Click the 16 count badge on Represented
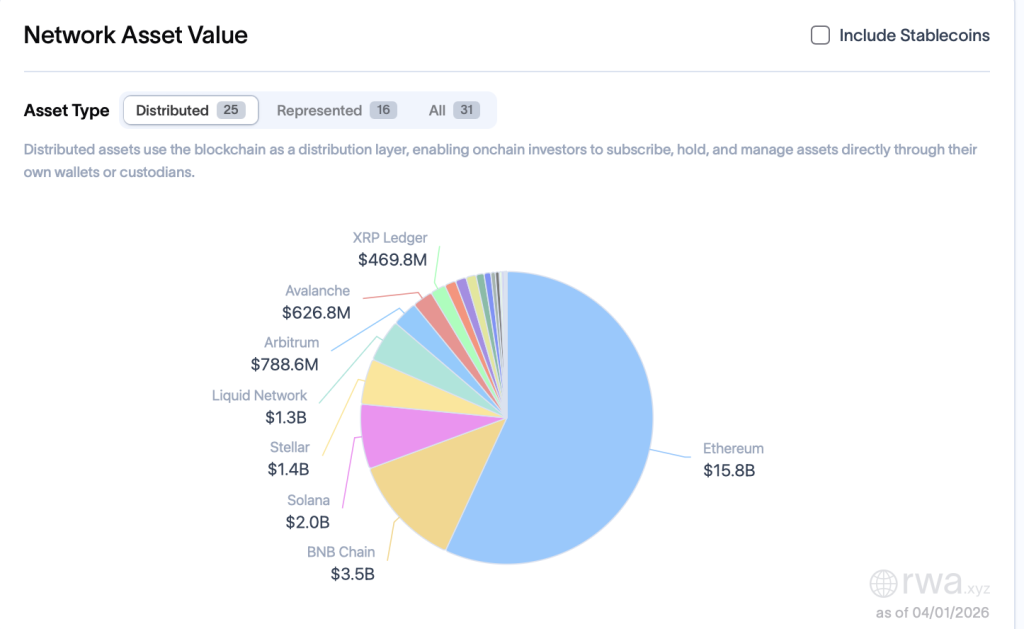The image size is (1024, 629). [x=383, y=110]
